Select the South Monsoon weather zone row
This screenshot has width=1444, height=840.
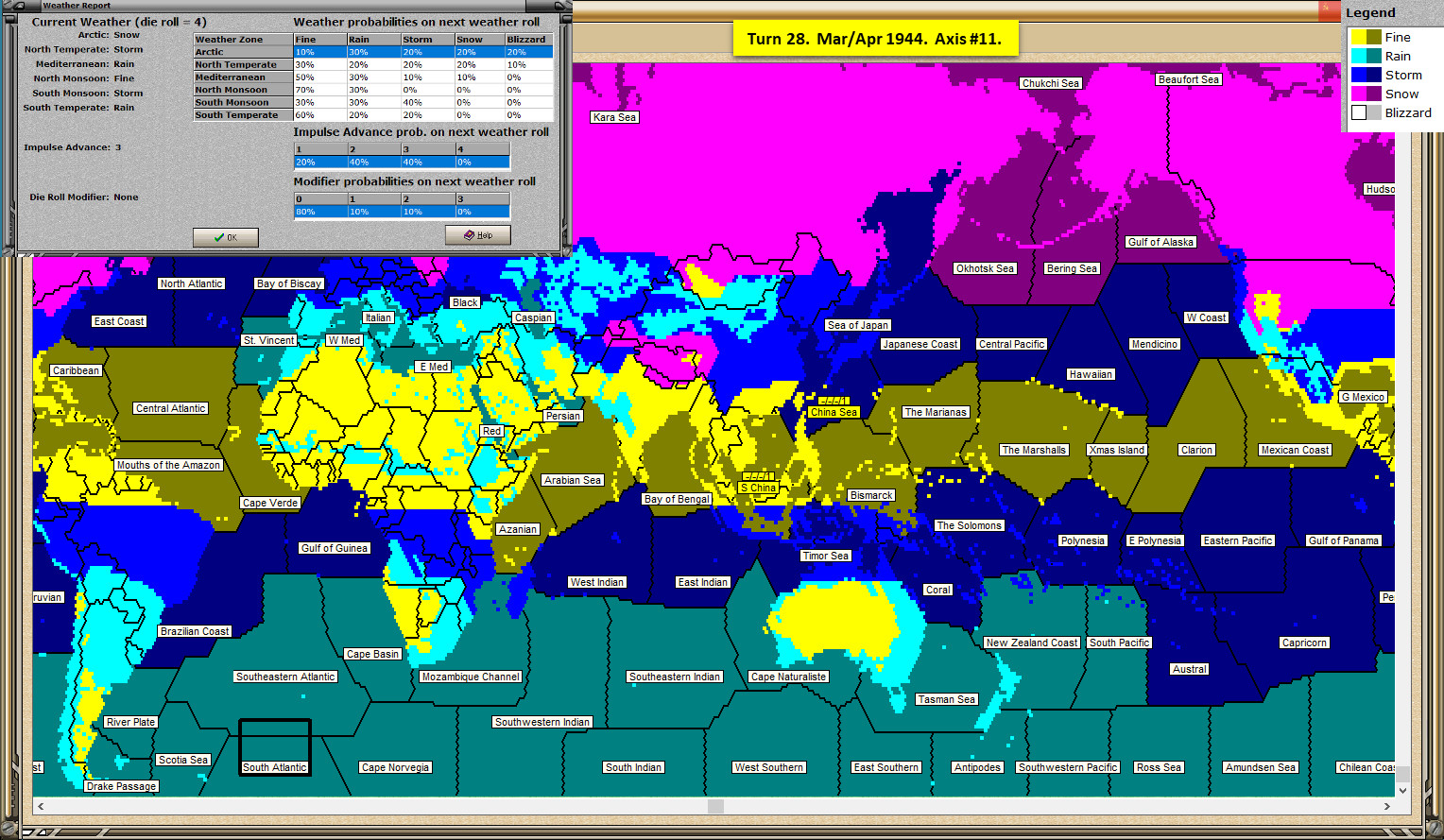pyautogui.click(x=373, y=102)
